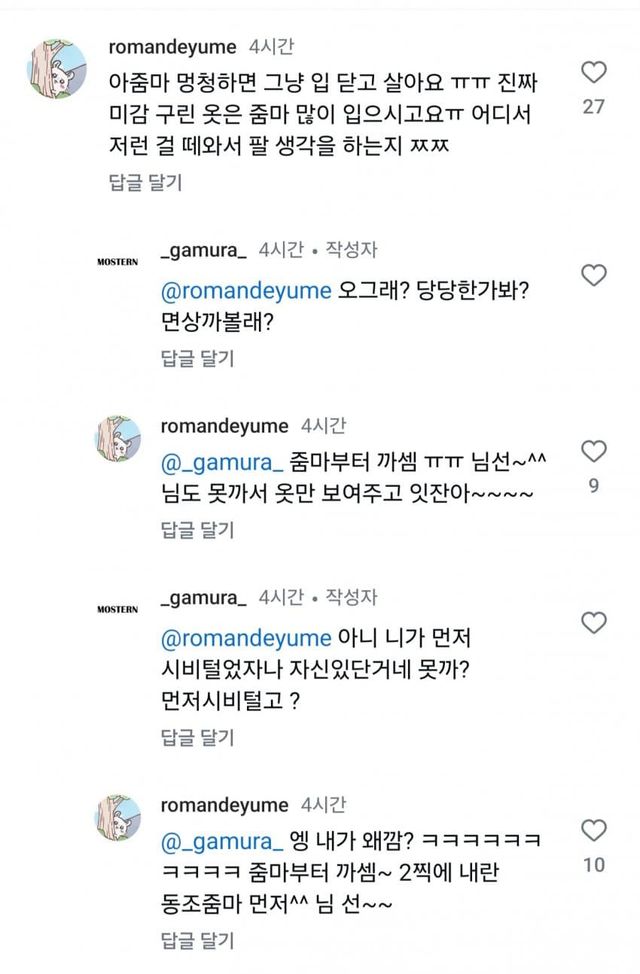Tap @_gamura_ mention before '줌마부터 까셈 ㅠㅠ'
640x974 pixels.
click(218, 461)
